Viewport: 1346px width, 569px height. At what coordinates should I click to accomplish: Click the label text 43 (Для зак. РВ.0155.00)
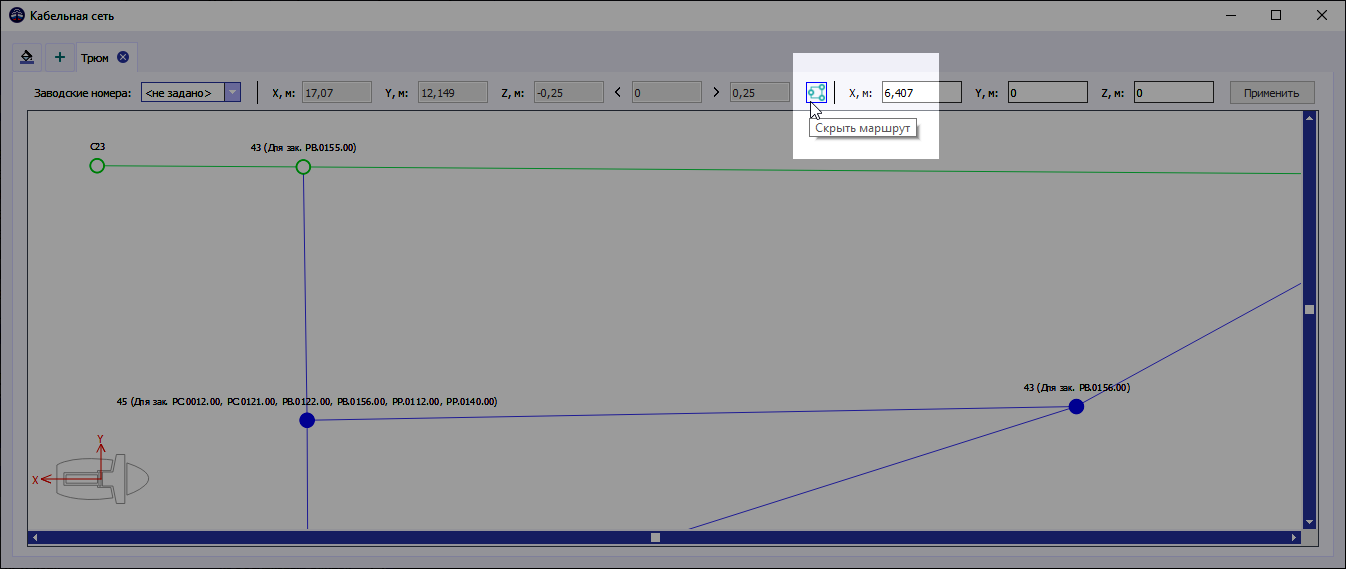pyautogui.click(x=304, y=147)
